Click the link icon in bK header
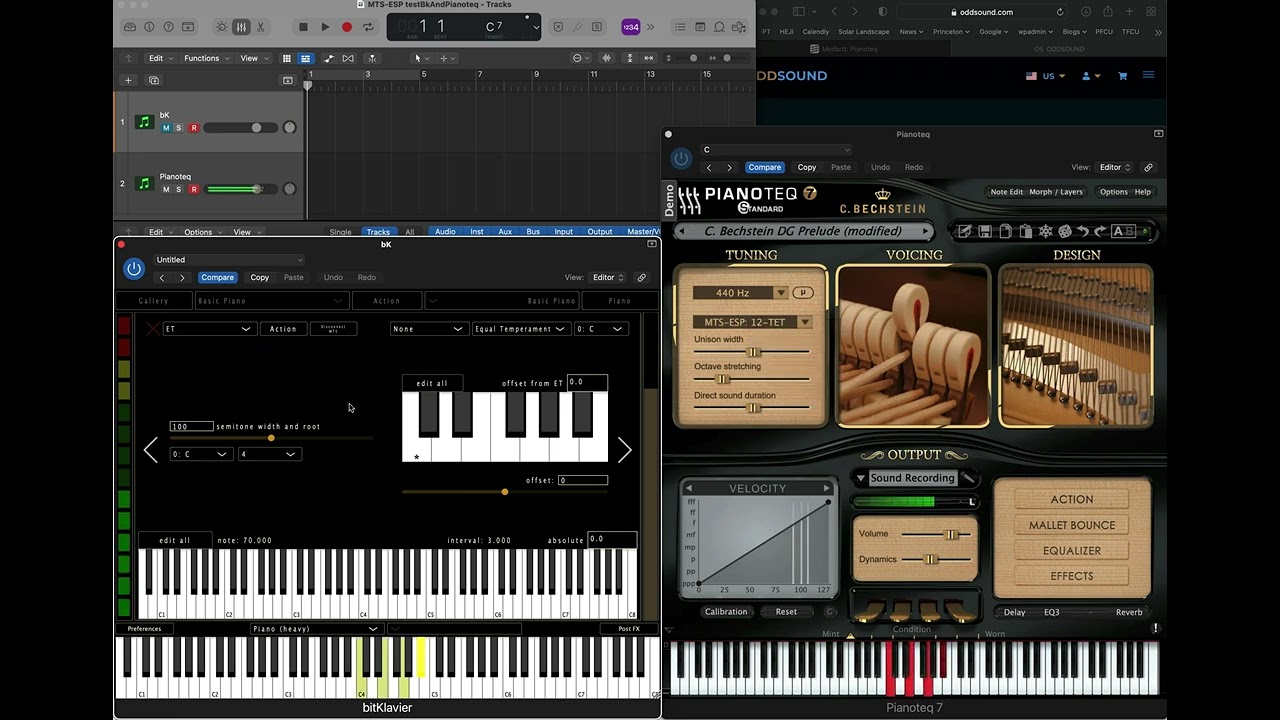 (x=642, y=277)
